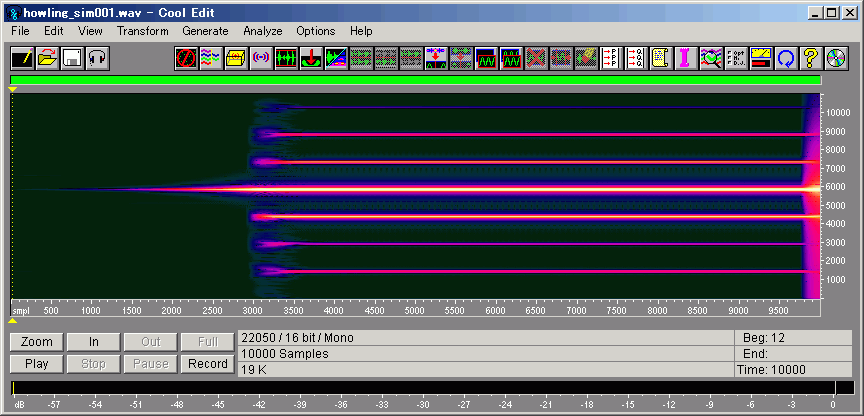Open the Generate menu

pos(205,31)
